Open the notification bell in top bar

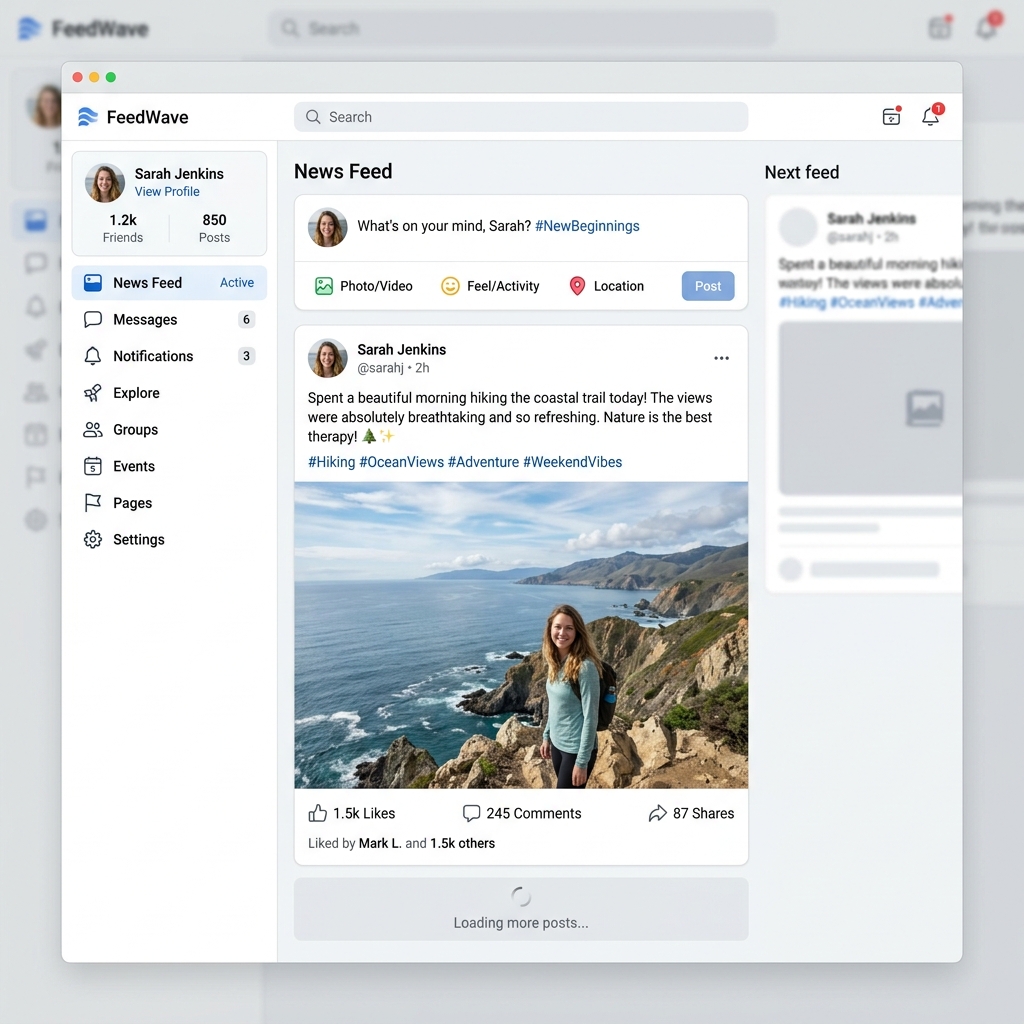tap(931, 115)
